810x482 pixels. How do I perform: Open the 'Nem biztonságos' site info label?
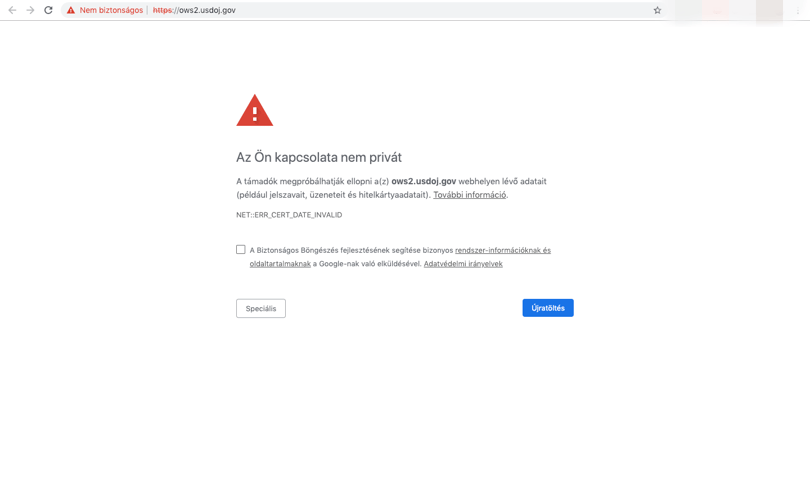coord(111,10)
